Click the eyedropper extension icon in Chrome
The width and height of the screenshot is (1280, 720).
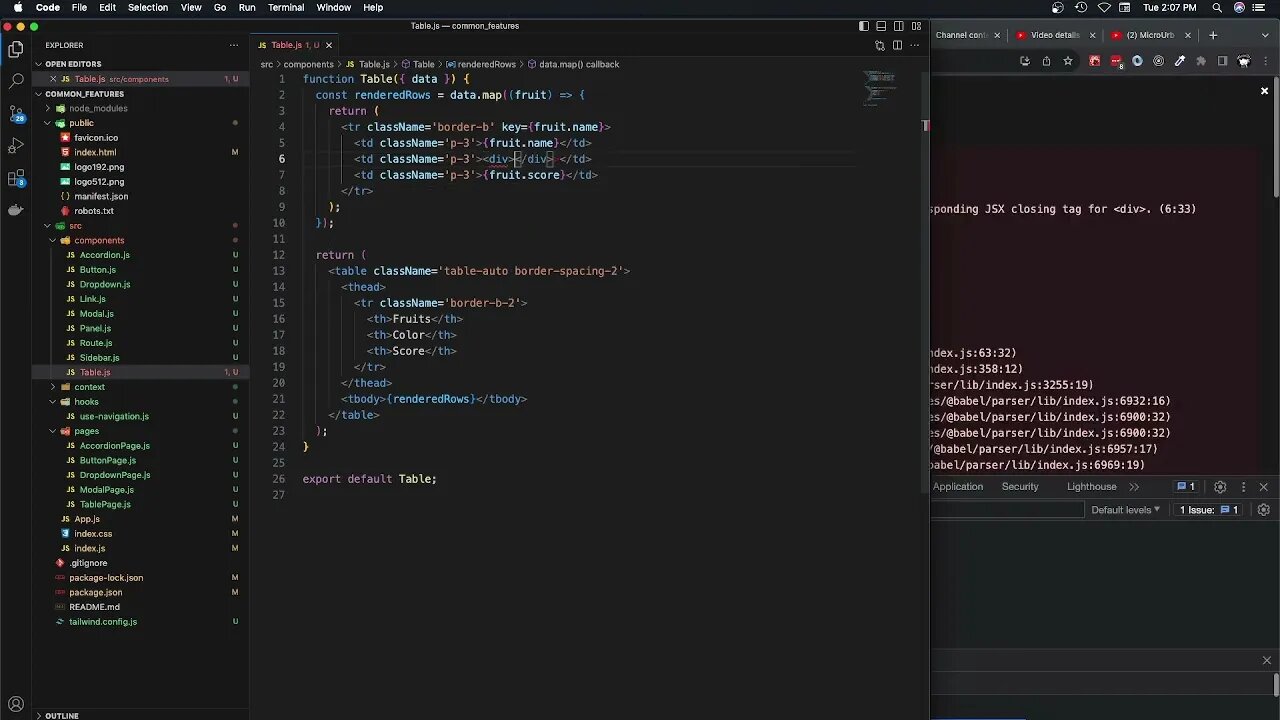1180,61
